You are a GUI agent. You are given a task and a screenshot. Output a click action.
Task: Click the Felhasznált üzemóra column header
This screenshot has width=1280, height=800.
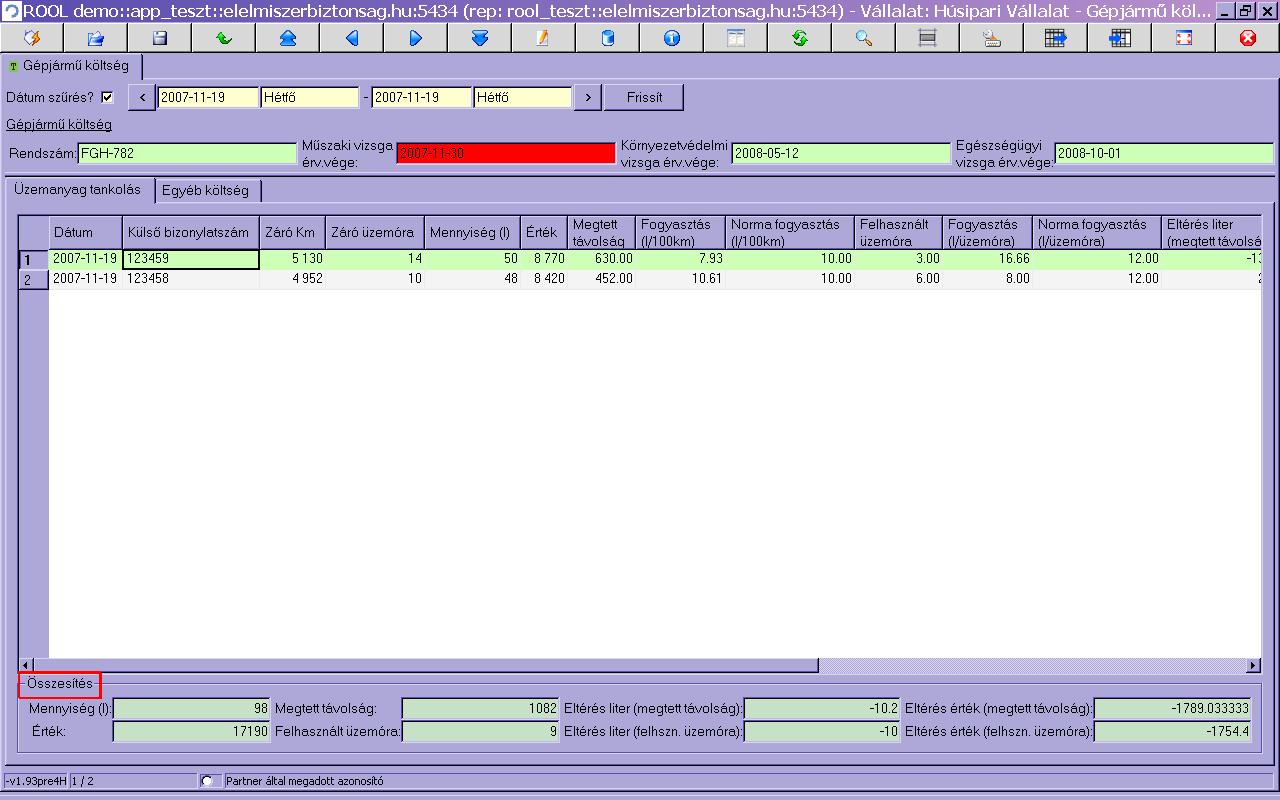[899, 232]
